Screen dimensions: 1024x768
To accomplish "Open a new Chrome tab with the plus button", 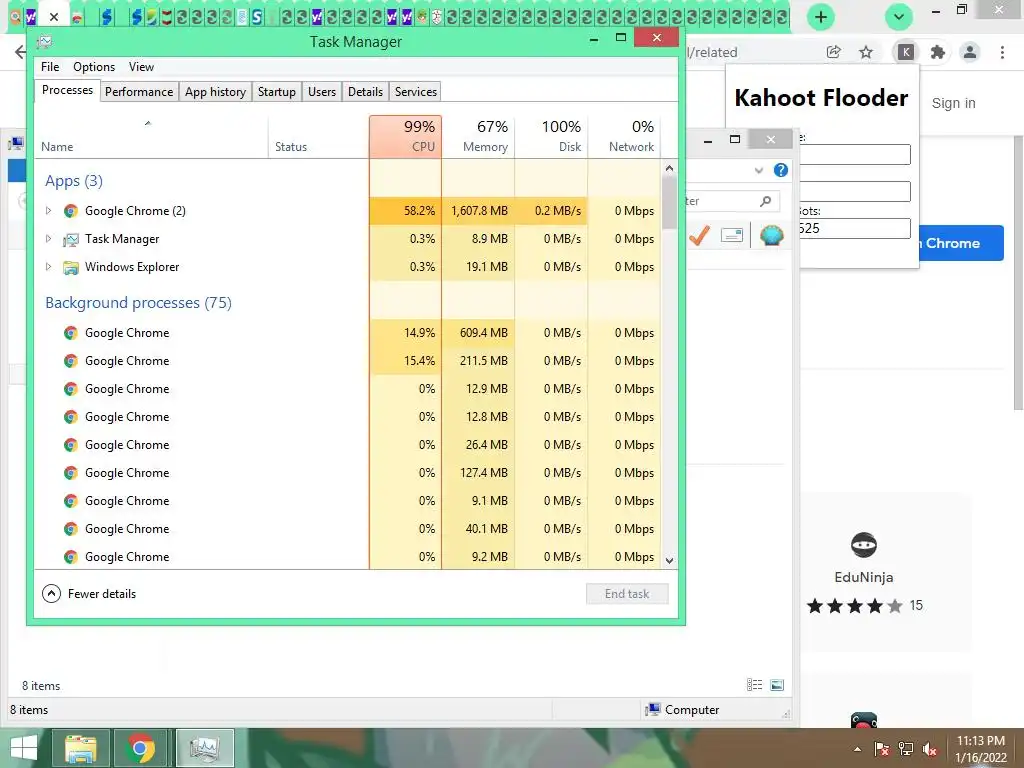I will (x=821, y=17).
